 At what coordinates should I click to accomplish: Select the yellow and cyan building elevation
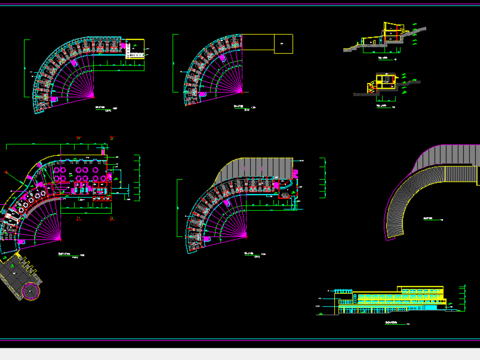[x=392, y=300]
